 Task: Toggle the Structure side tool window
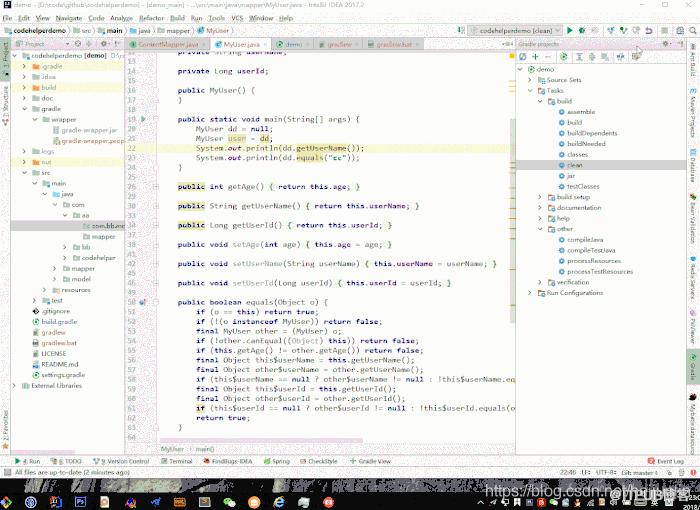click(x=5, y=105)
